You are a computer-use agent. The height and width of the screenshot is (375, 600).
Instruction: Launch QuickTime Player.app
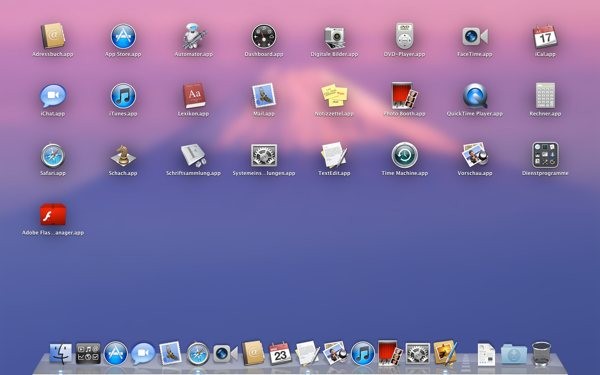pos(475,96)
